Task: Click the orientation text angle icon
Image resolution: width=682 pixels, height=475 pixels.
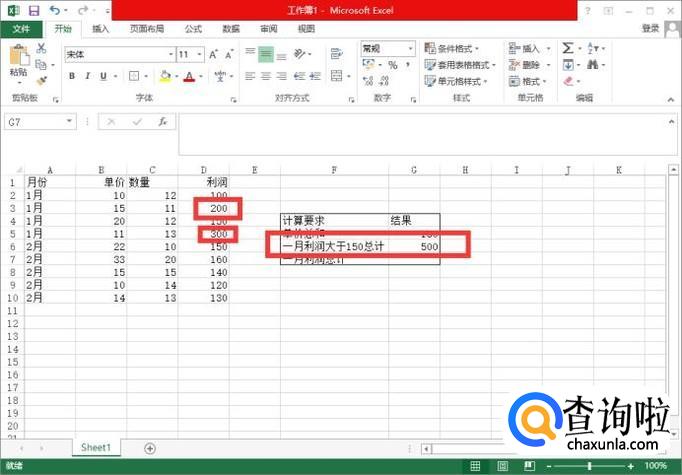Action: tap(300, 54)
